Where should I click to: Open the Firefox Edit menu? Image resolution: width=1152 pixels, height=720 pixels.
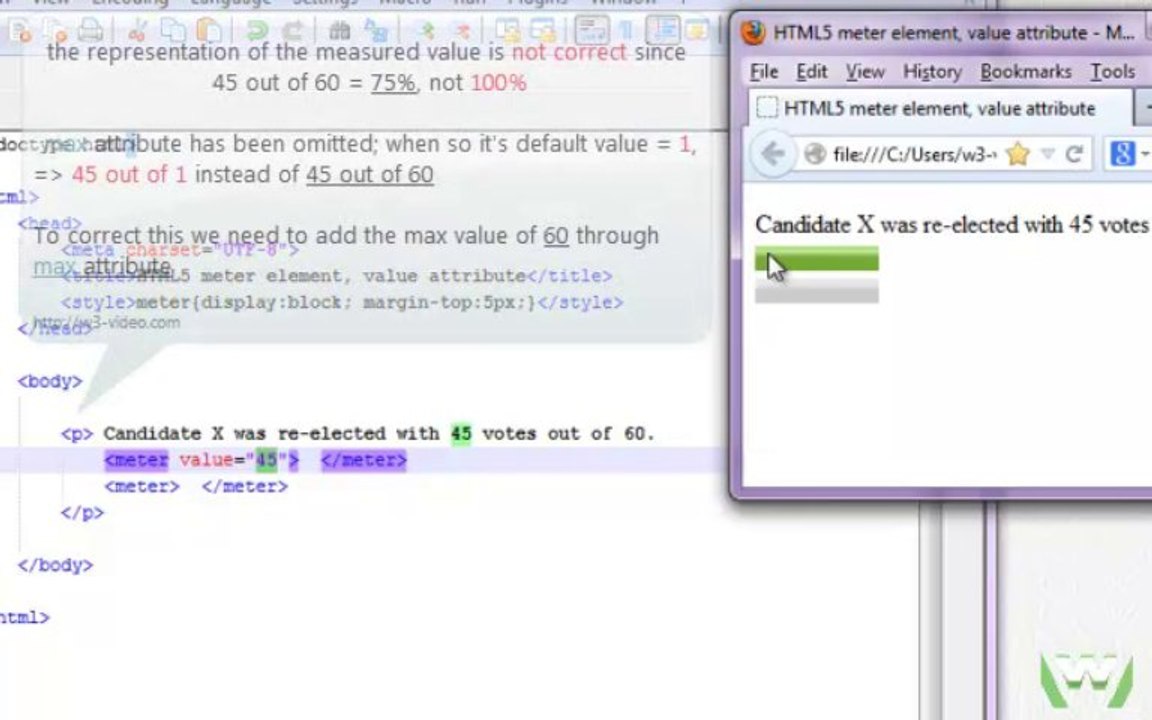click(811, 71)
